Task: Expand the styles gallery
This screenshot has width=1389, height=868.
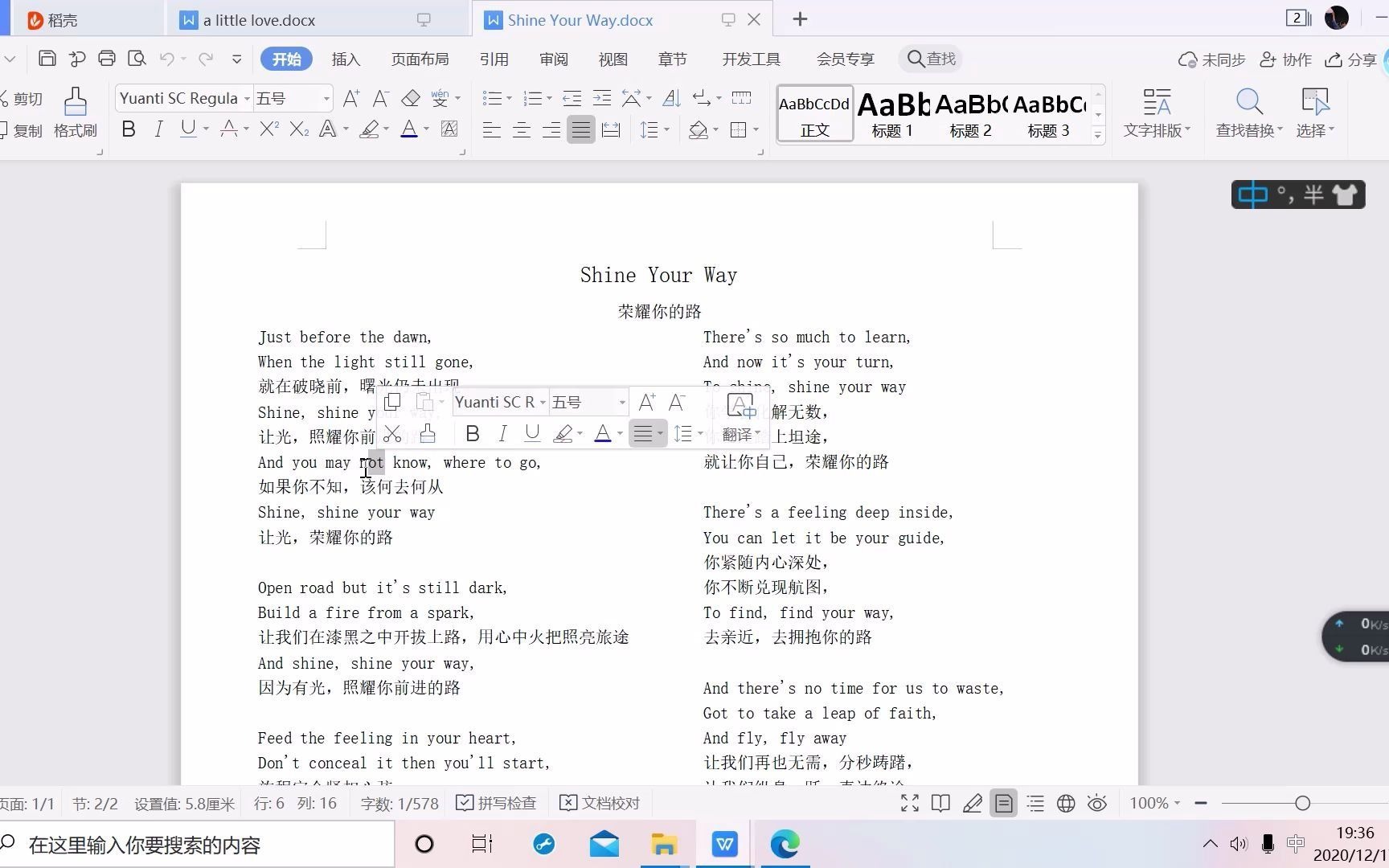Action: coord(1098,135)
